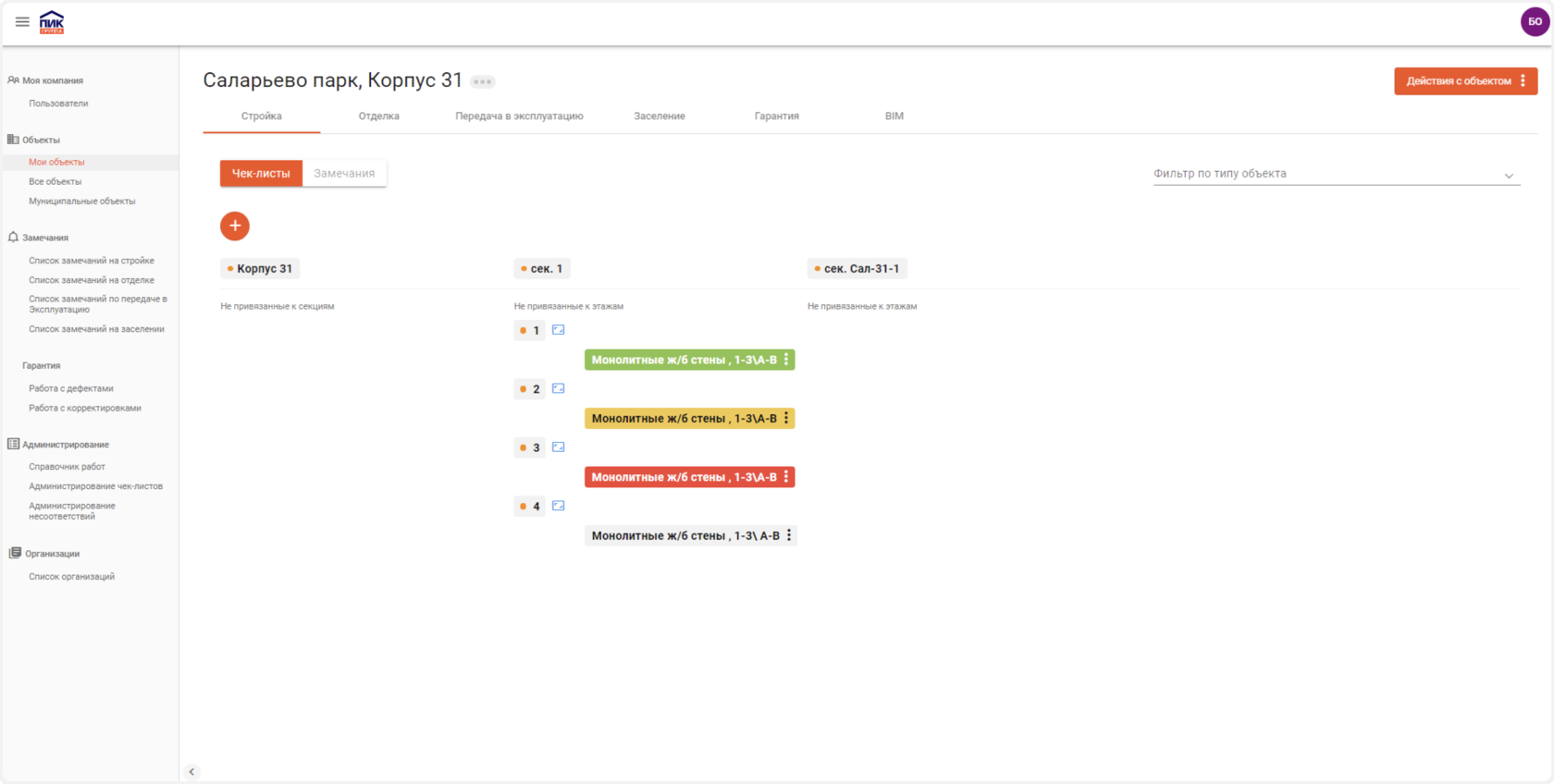Open floor plan icon for floor 3
This screenshot has width=1554, height=784.
[559, 447]
